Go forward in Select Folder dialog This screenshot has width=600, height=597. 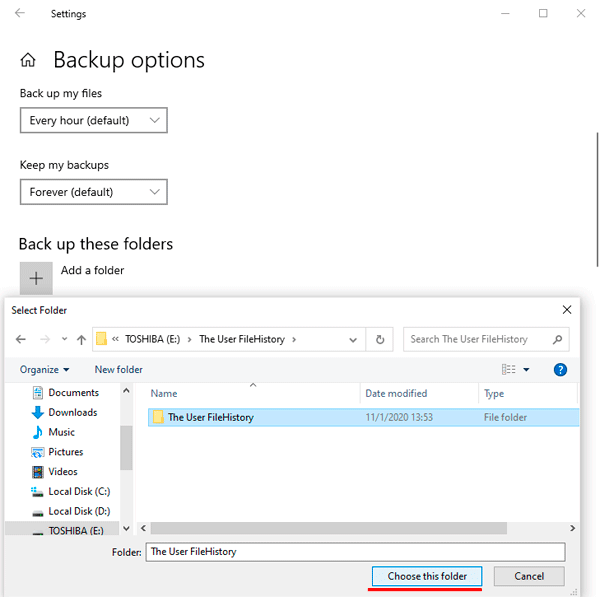(x=45, y=339)
